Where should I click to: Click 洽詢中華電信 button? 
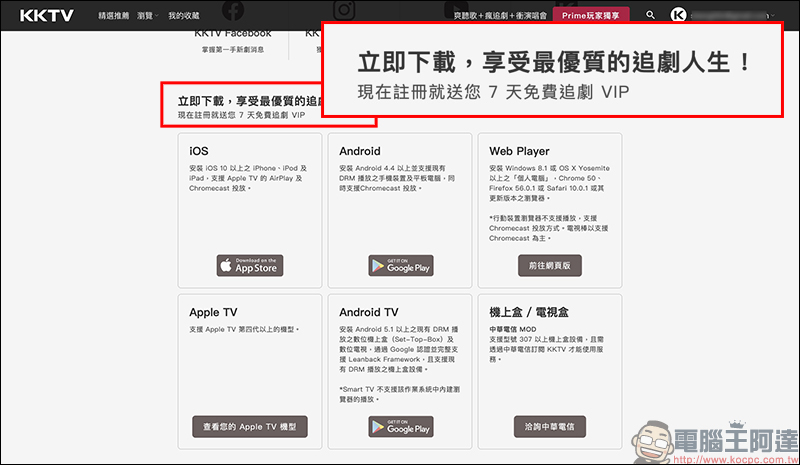(x=549, y=426)
